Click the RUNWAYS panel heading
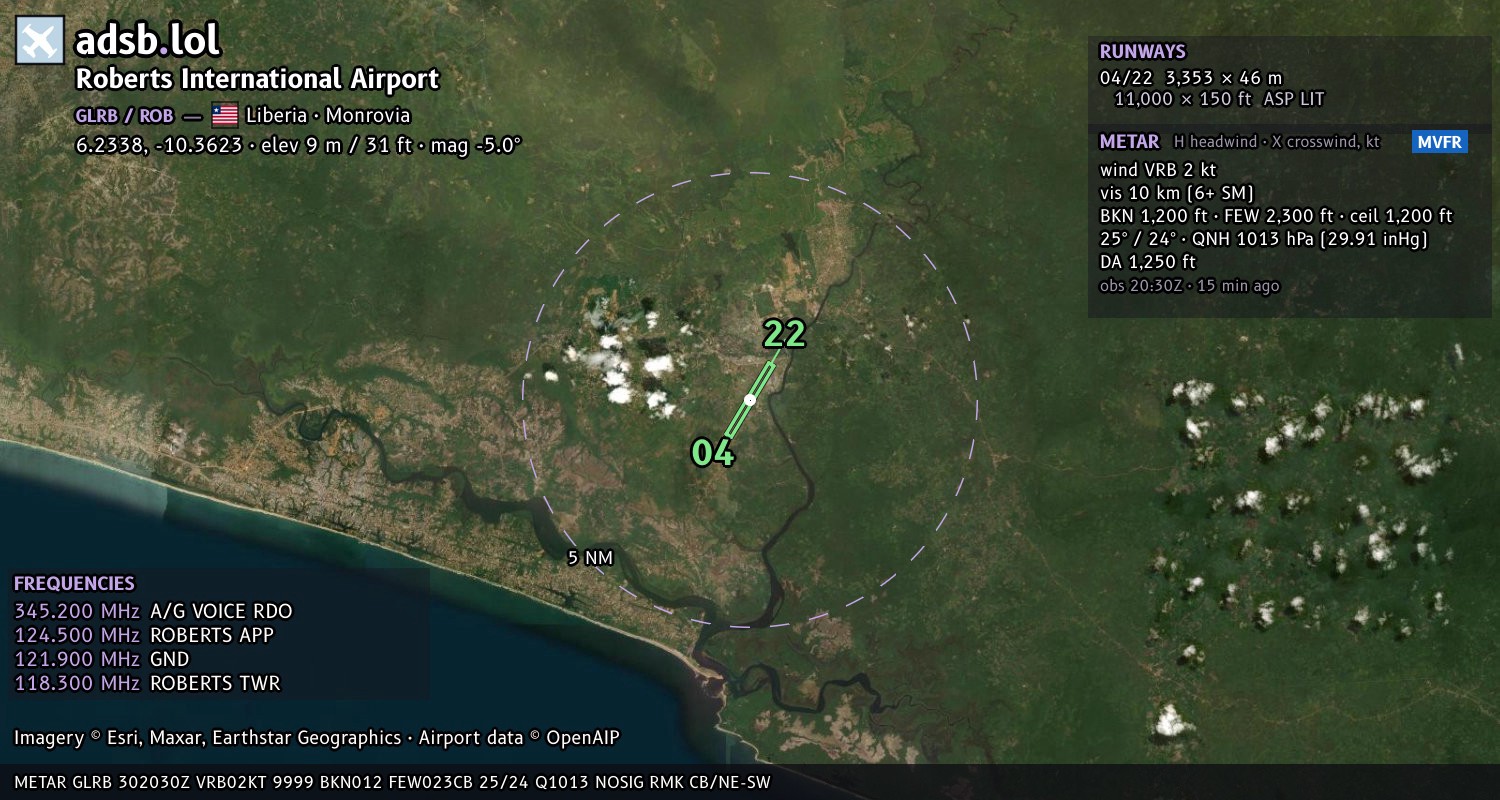The width and height of the screenshot is (1500, 800). (x=1142, y=52)
